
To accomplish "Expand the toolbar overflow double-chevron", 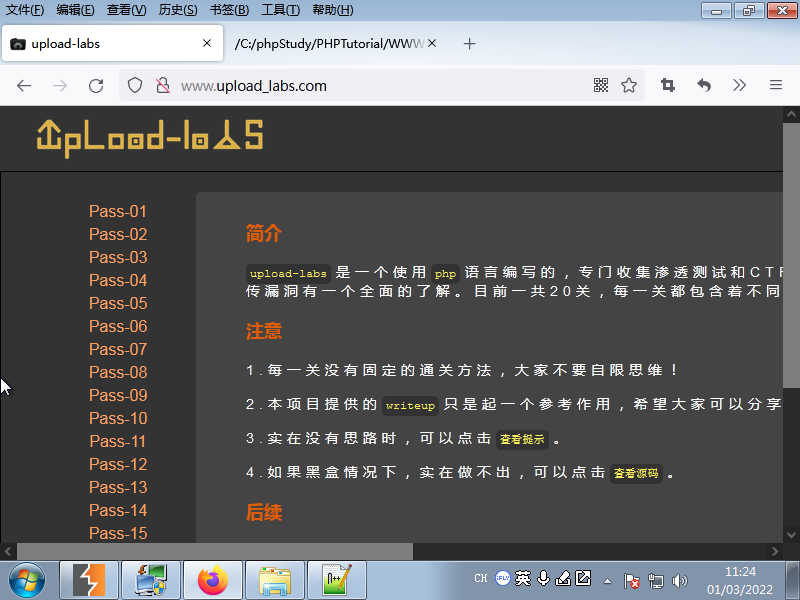I will point(740,86).
